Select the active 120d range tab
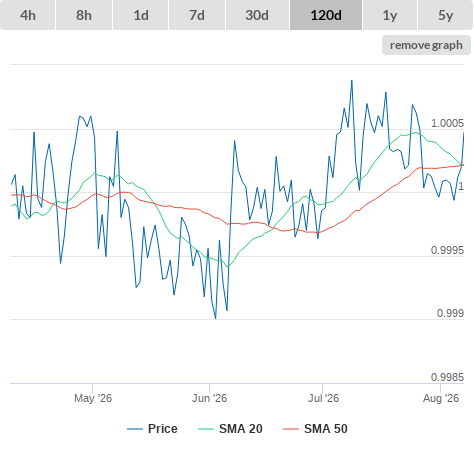Image resolution: width=474 pixels, height=455 pixels. tap(326, 15)
